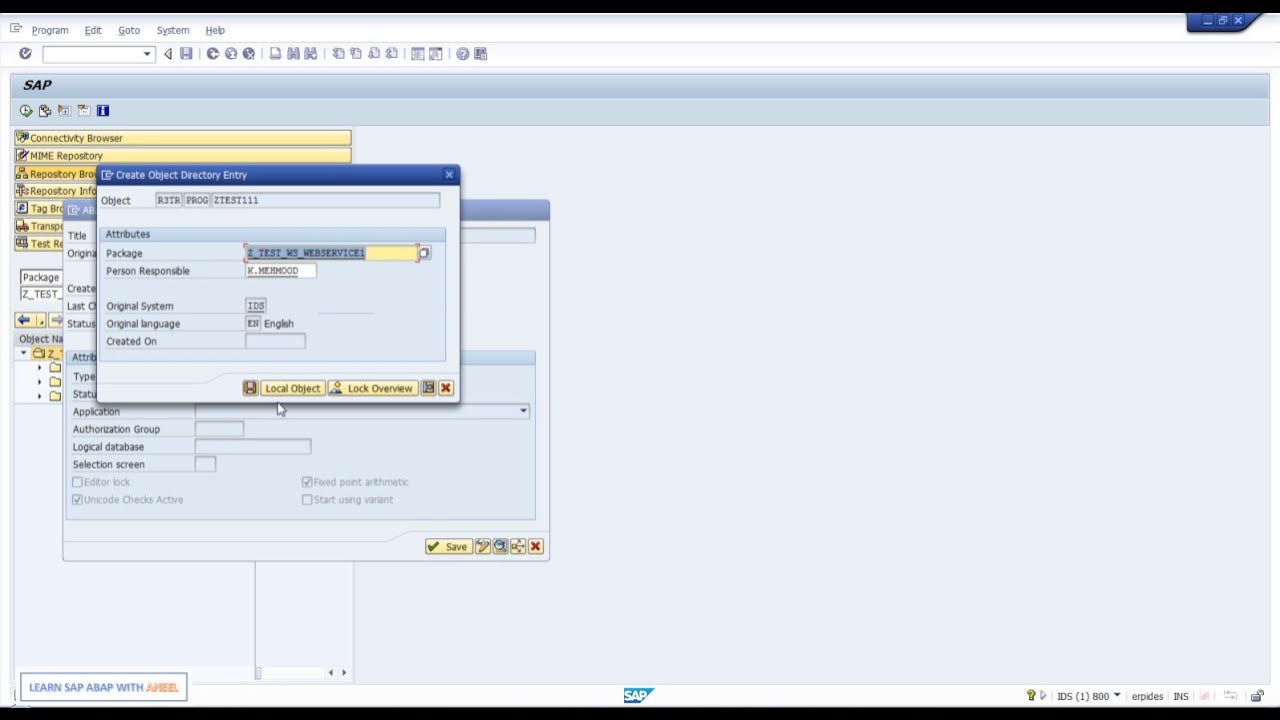Click the lock icon in the status bar
The image size is (1280, 720).
pyautogui.click(x=1257, y=696)
